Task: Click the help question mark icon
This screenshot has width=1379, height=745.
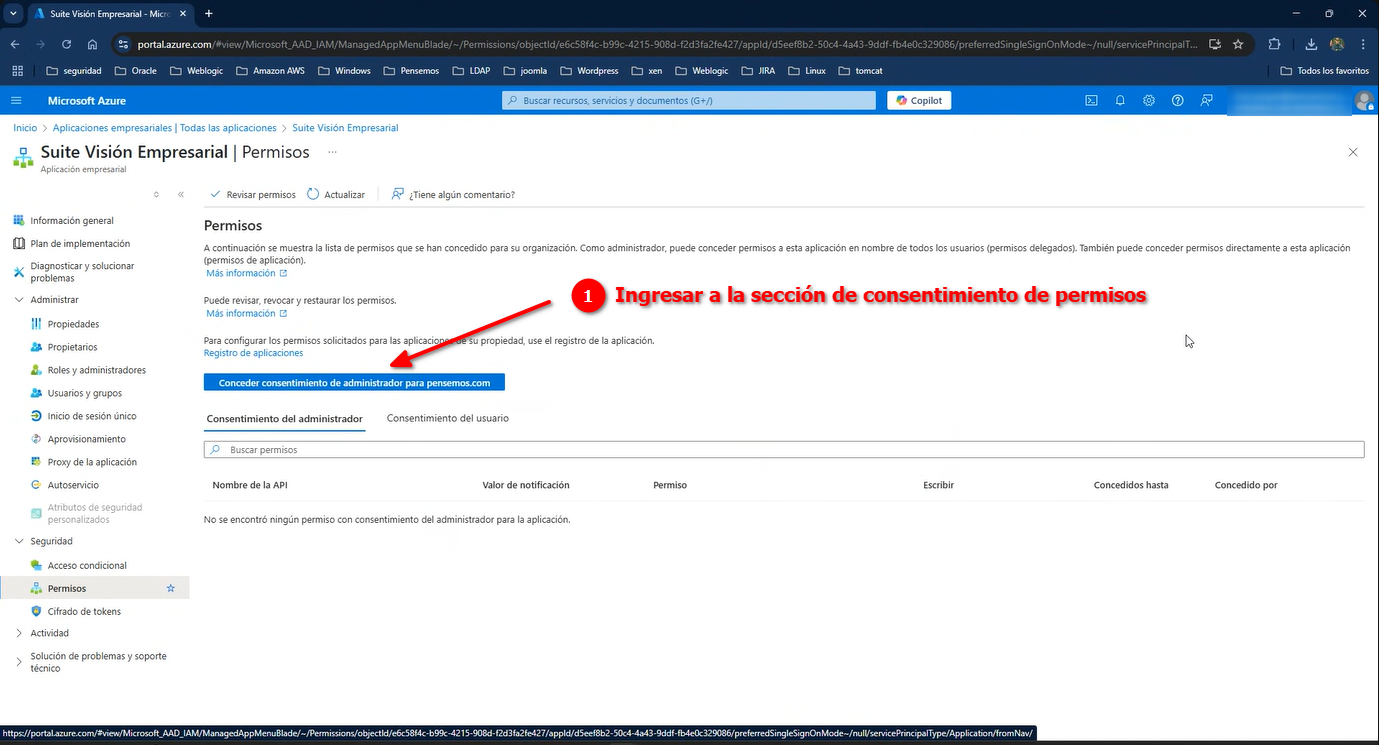Action: 1178,100
